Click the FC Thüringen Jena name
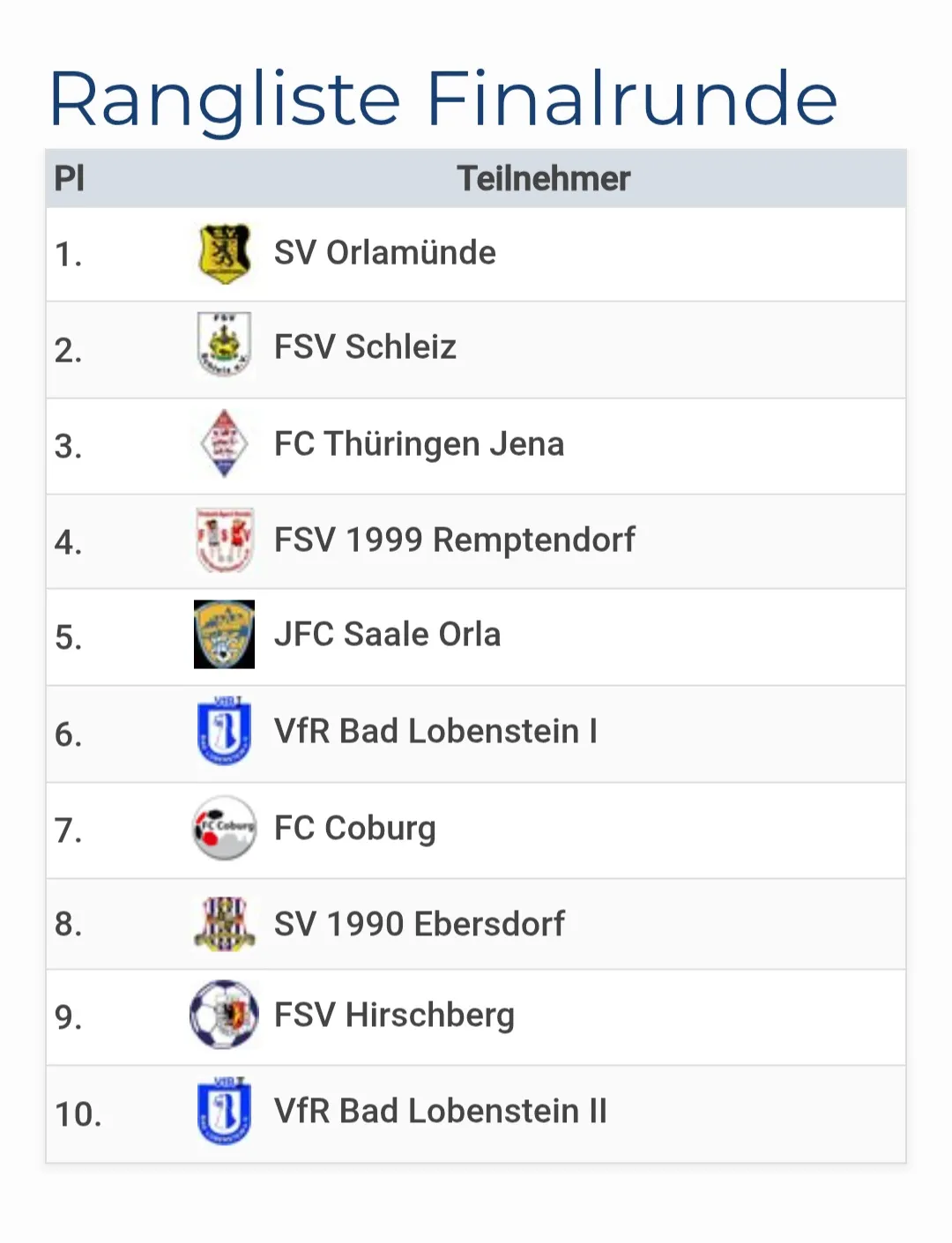Viewport: 952px width, 1243px height. tap(419, 444)
